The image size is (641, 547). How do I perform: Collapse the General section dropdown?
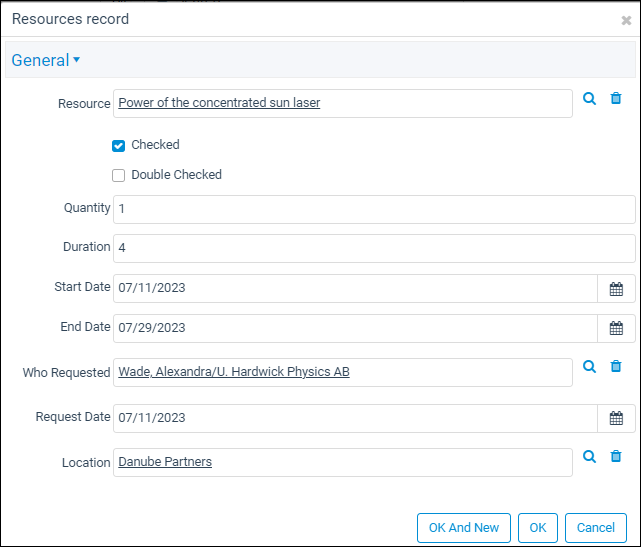[46, 60]
